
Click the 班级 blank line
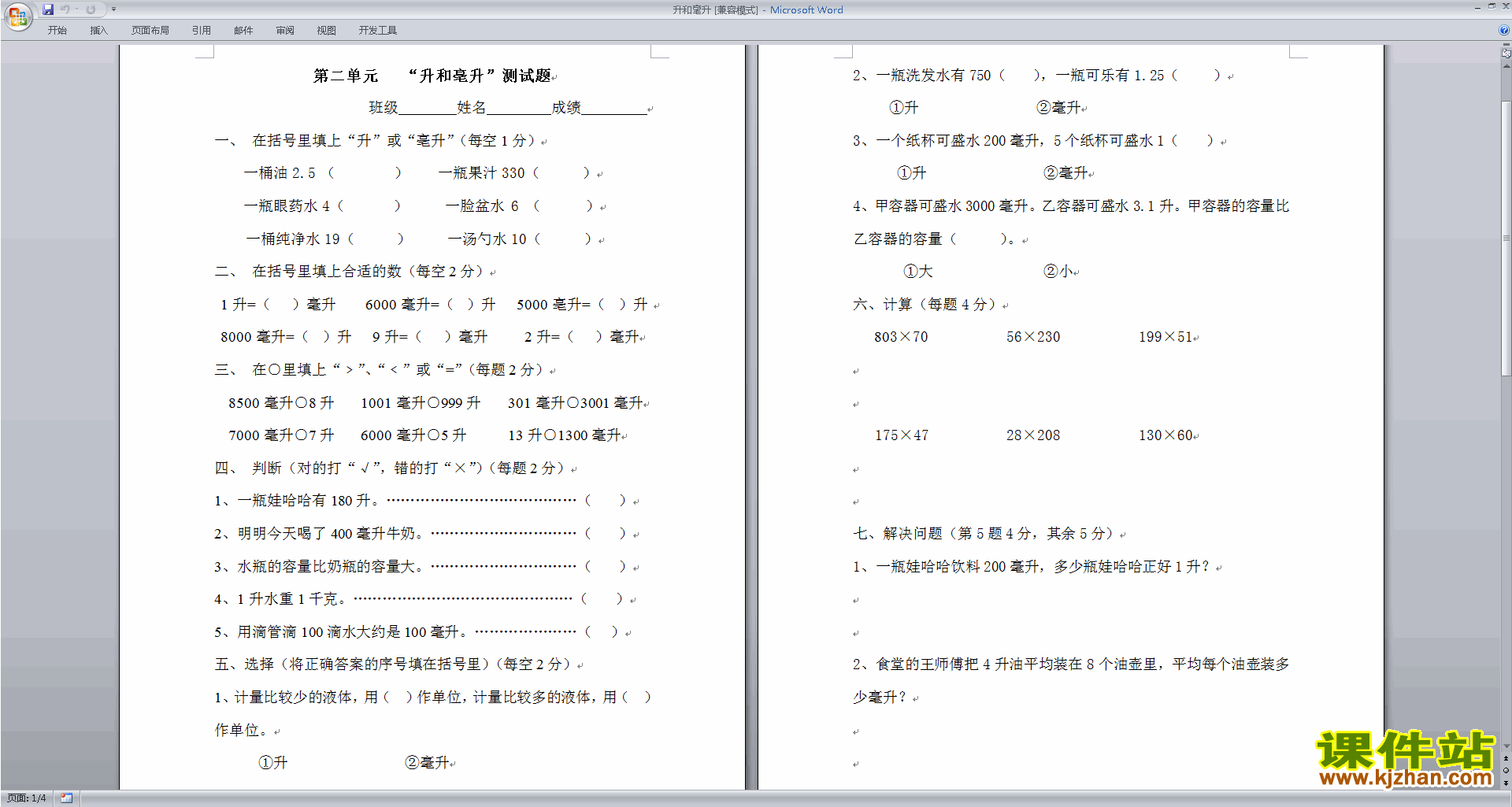[428, 108]
